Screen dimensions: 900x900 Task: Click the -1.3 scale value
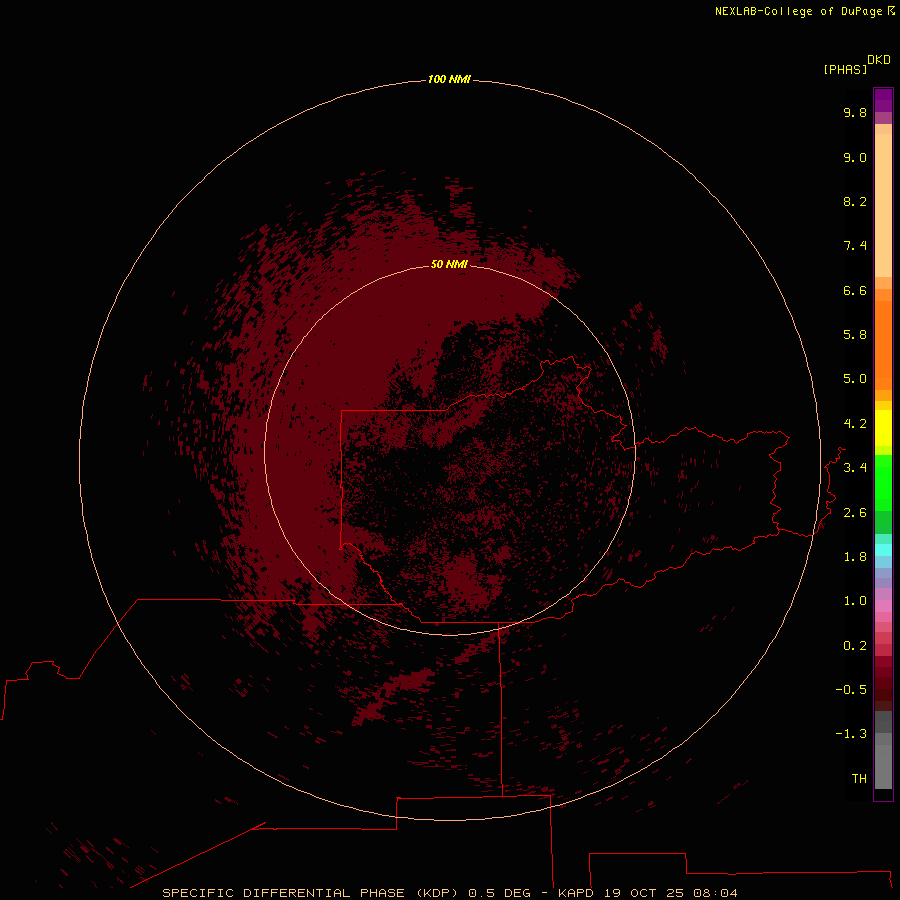point(851,734)
